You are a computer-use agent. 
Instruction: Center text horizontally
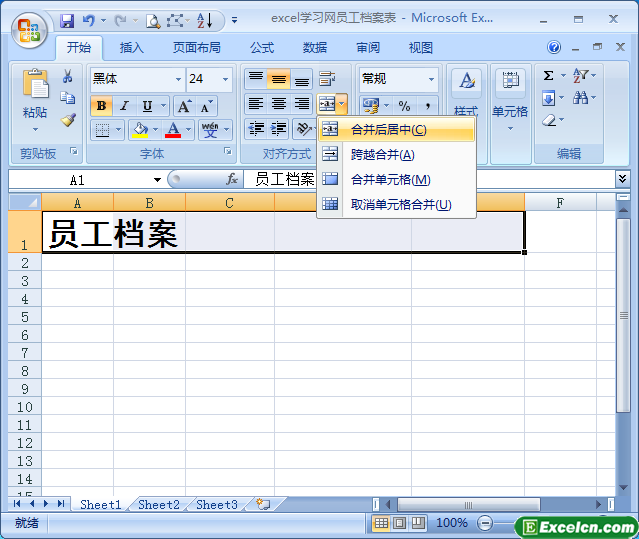point(279,104)
